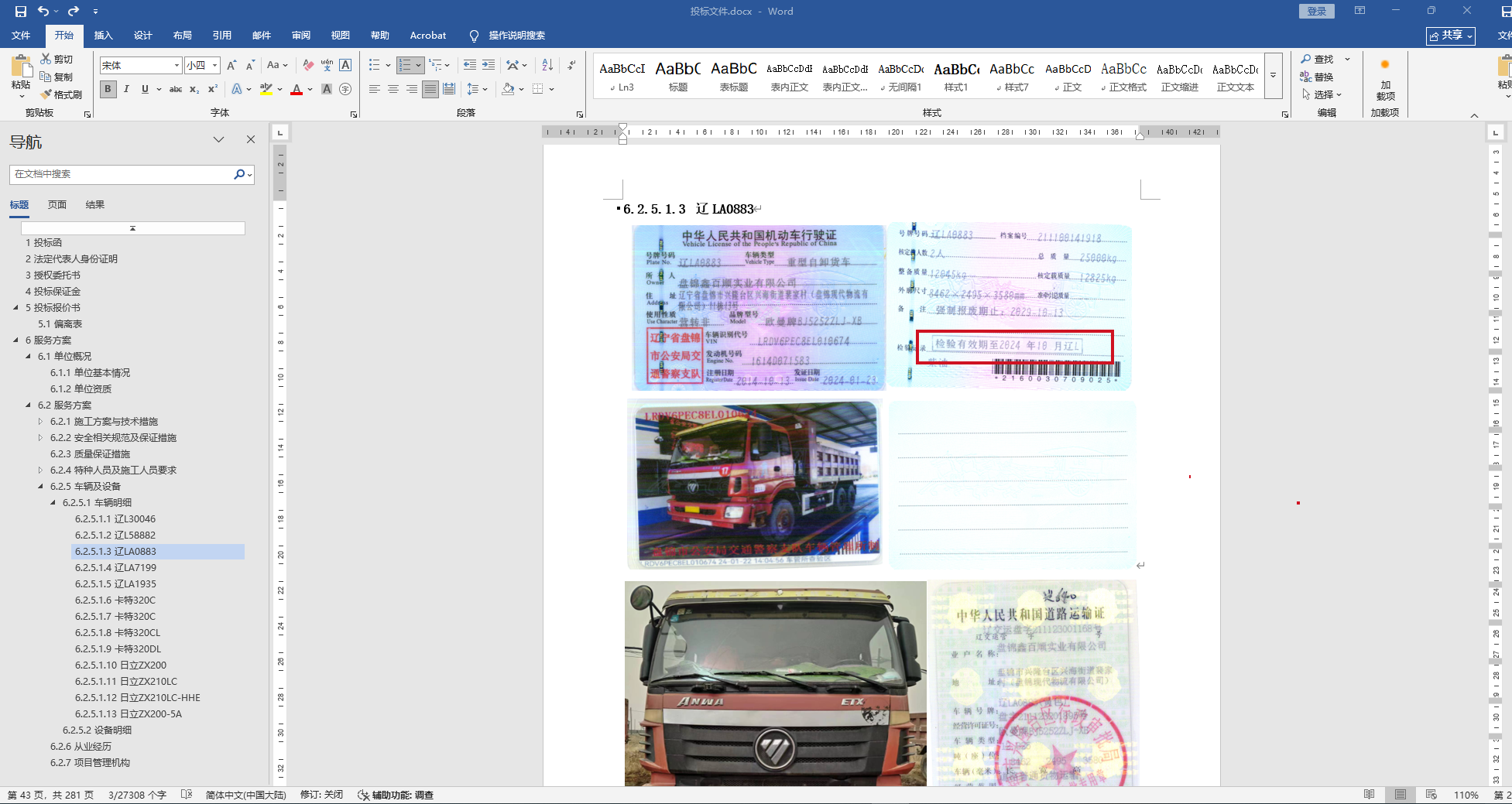Click the bullet list icon

[375, 65]
